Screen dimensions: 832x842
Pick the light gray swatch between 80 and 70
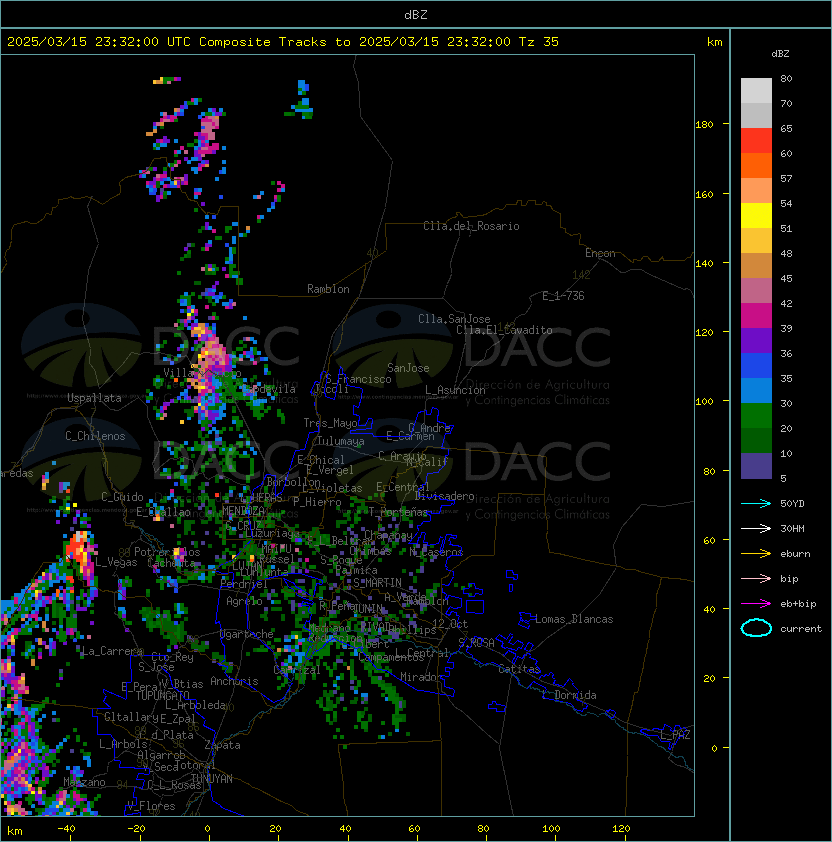coord(756,91)
